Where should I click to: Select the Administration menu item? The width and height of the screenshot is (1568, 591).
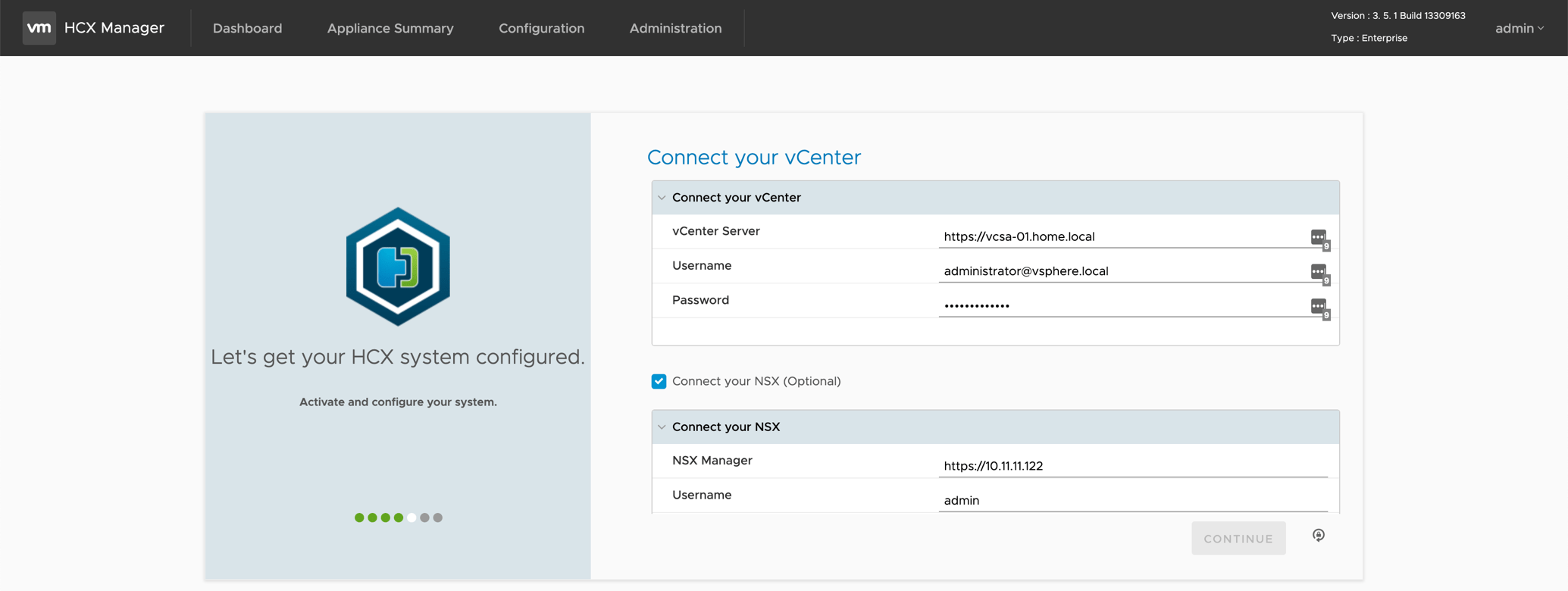pos(675,28)
